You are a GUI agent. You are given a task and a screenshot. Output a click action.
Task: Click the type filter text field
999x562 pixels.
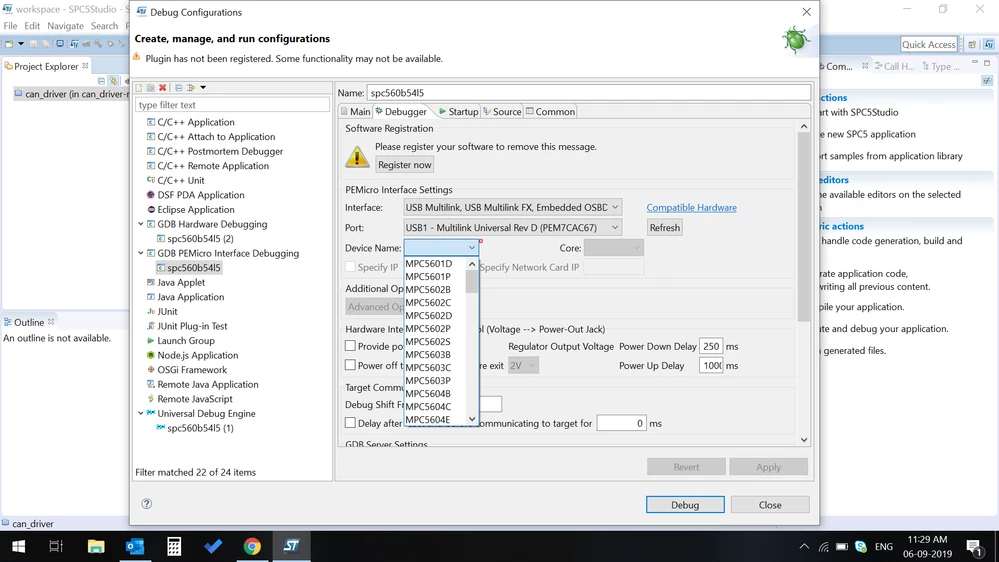(233, 105)
